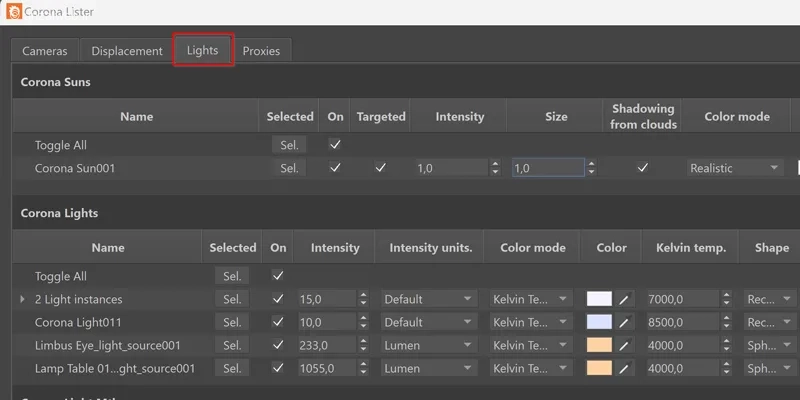Click color picker pencil for Lamp Table light

click(624, 368)
